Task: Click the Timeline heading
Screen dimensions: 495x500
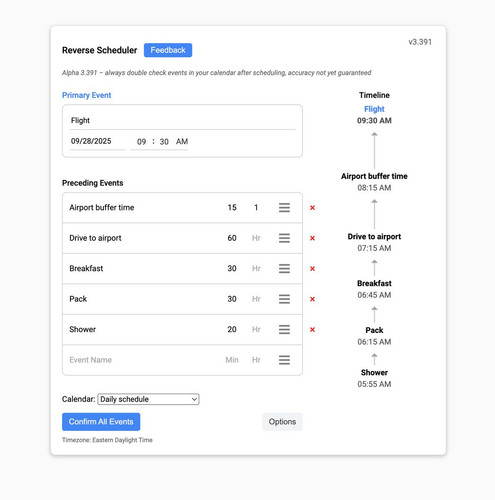Action: pyautogui.click(x=374, y=95)
